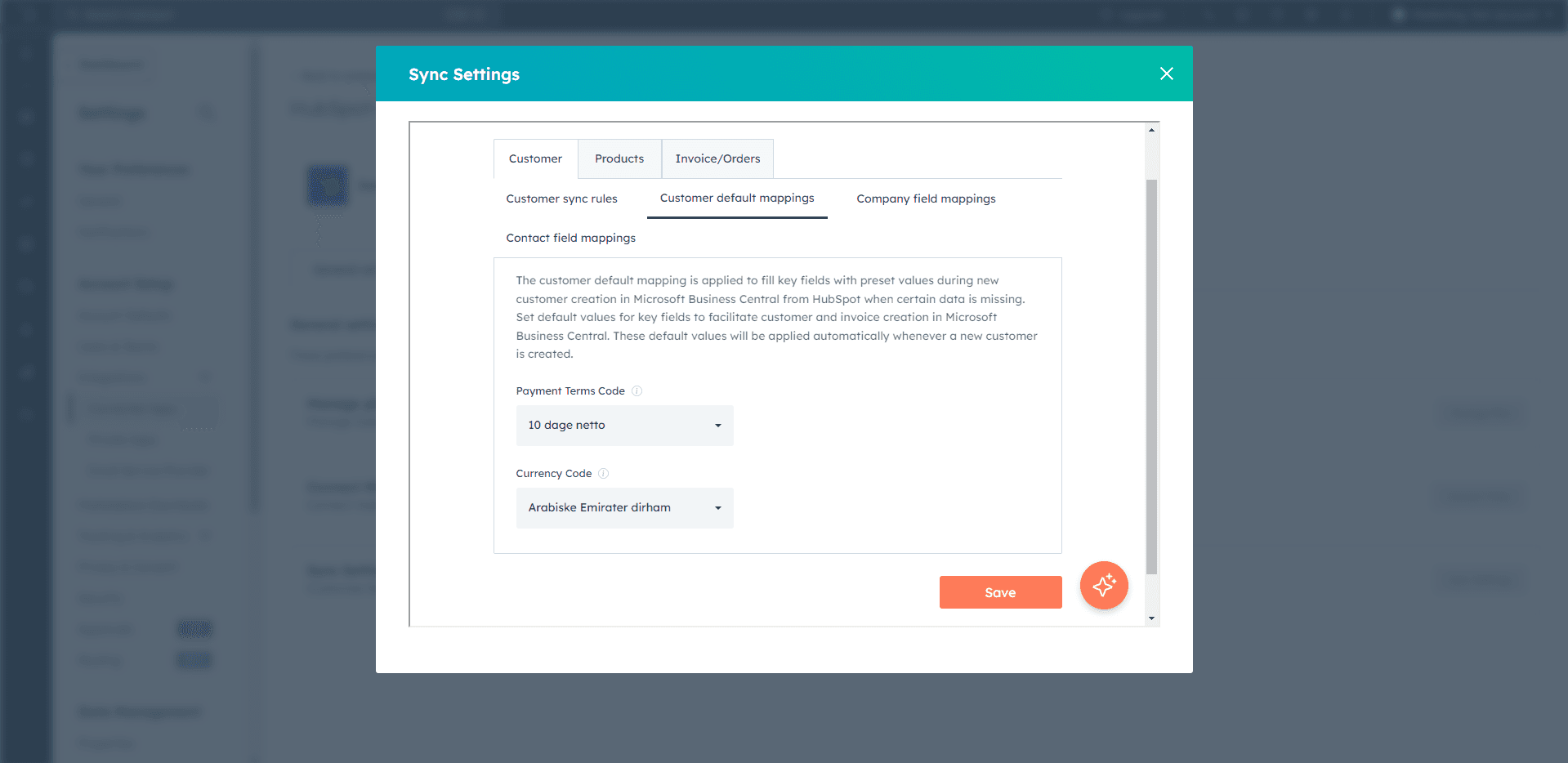Viewport: 1568px width, 763px height.
Task: Open the Invoice/Orders tab
Action: click(717, 158)
